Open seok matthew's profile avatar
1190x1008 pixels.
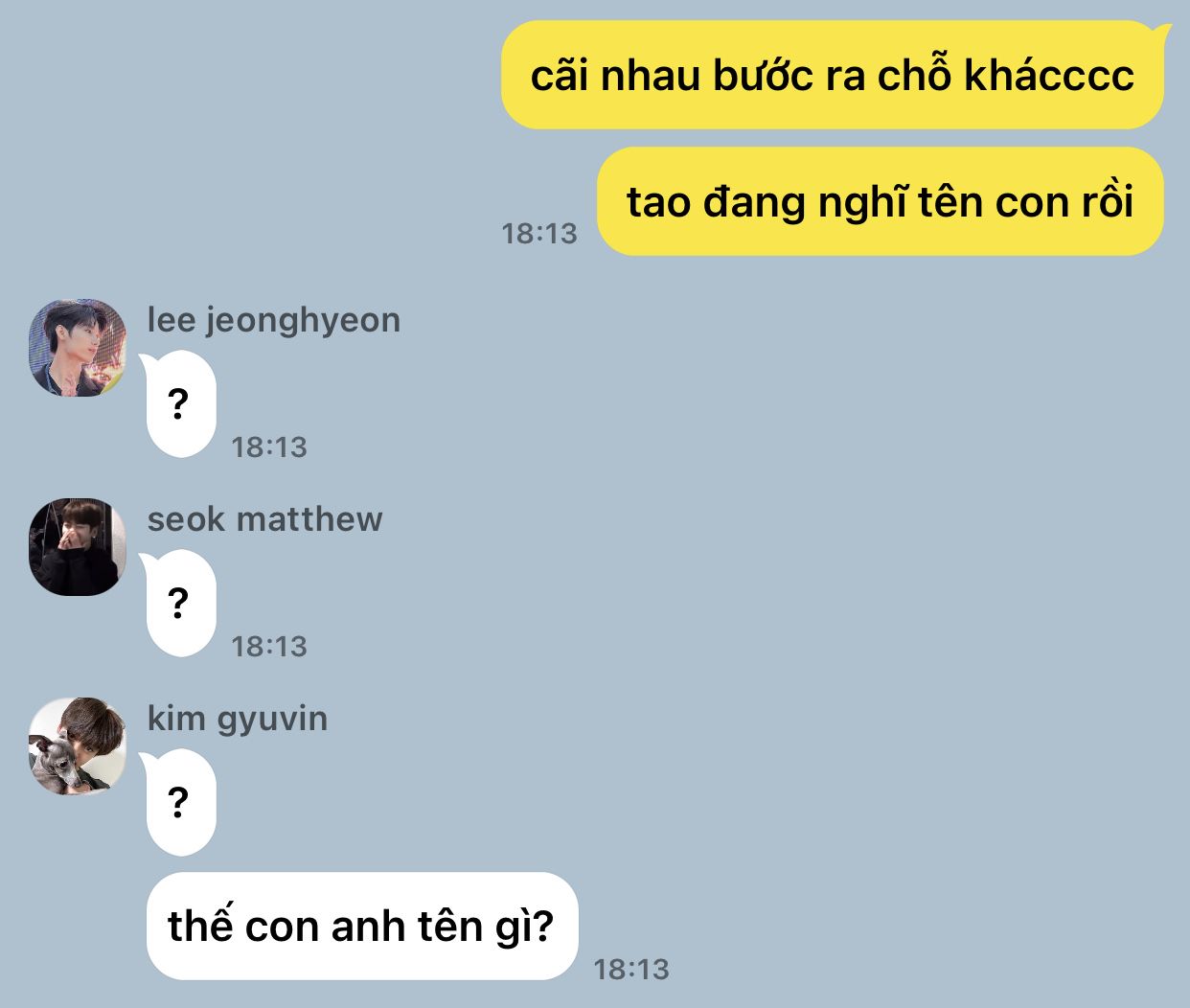pos(78,546)
